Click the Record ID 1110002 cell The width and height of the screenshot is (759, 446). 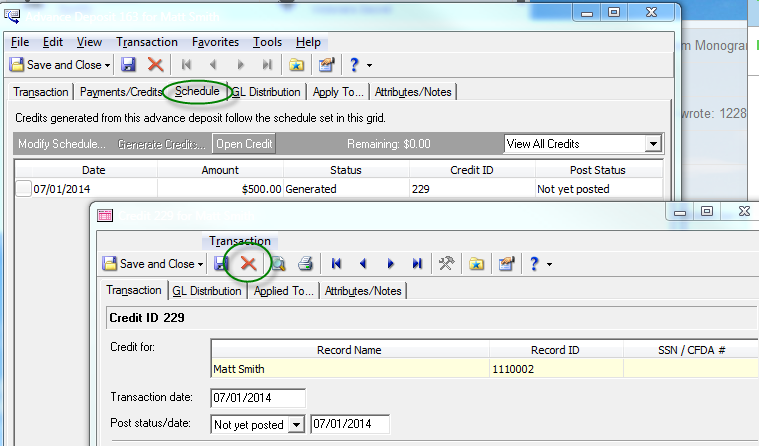556,369
